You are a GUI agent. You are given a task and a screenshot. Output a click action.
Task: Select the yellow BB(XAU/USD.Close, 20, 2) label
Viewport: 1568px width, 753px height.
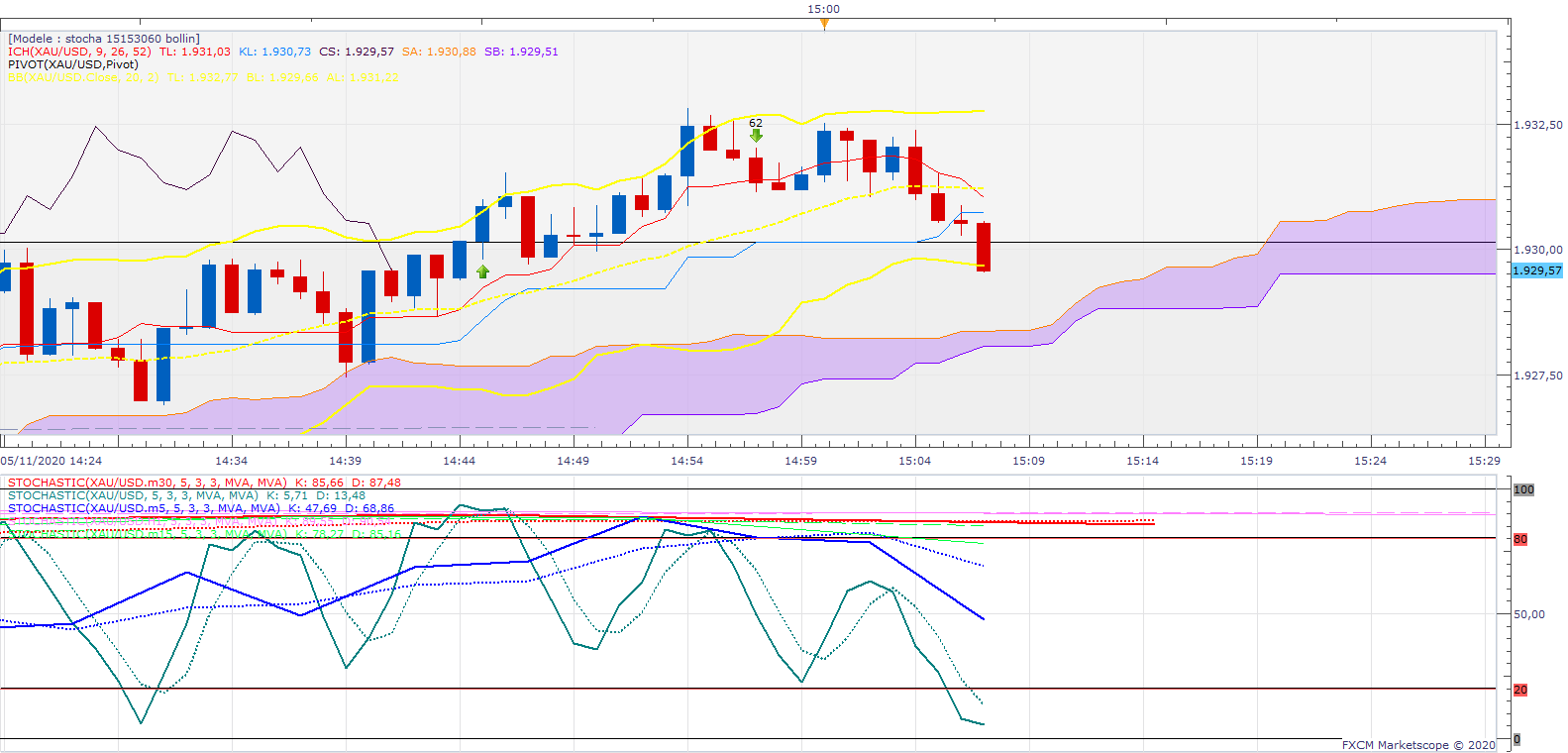point(83,77)
